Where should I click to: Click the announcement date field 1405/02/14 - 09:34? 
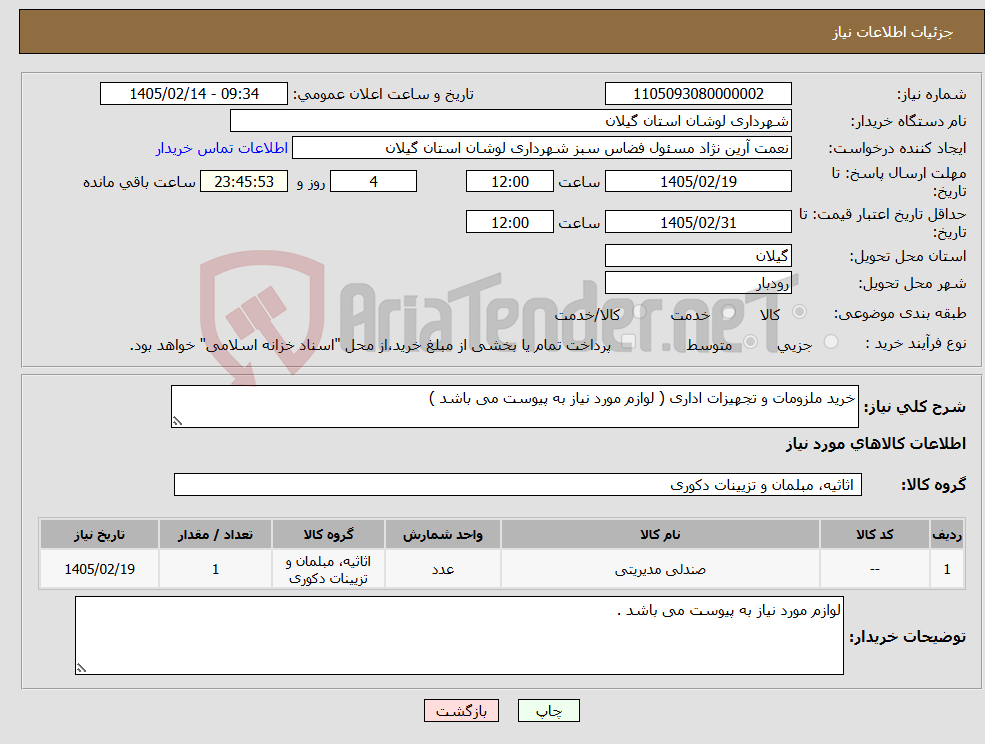[193, 94]
